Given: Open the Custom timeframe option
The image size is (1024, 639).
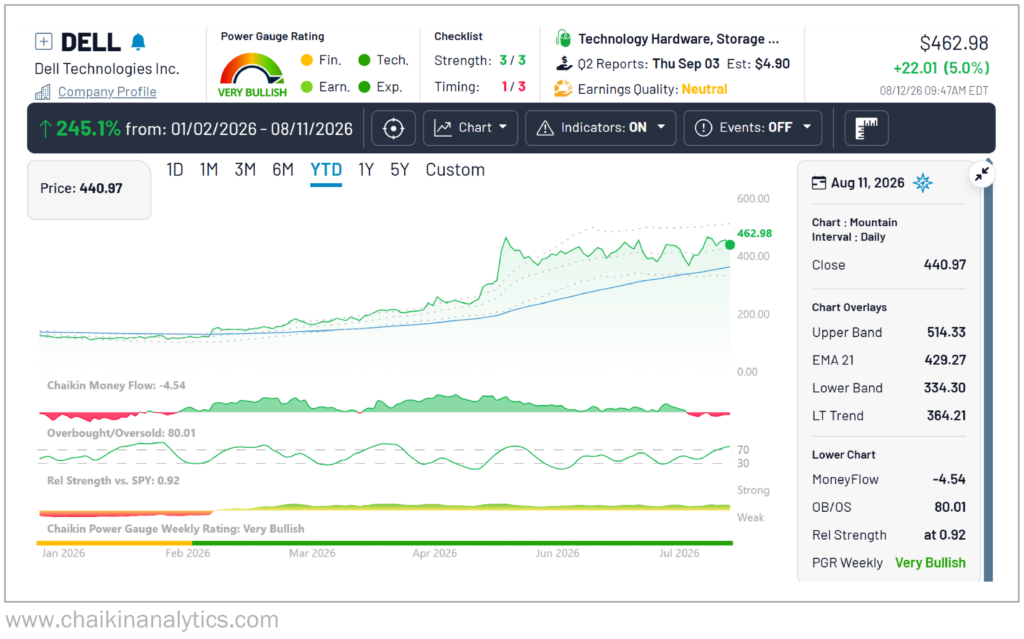Looking at the screenshot, I should click(x=455, y=170).
